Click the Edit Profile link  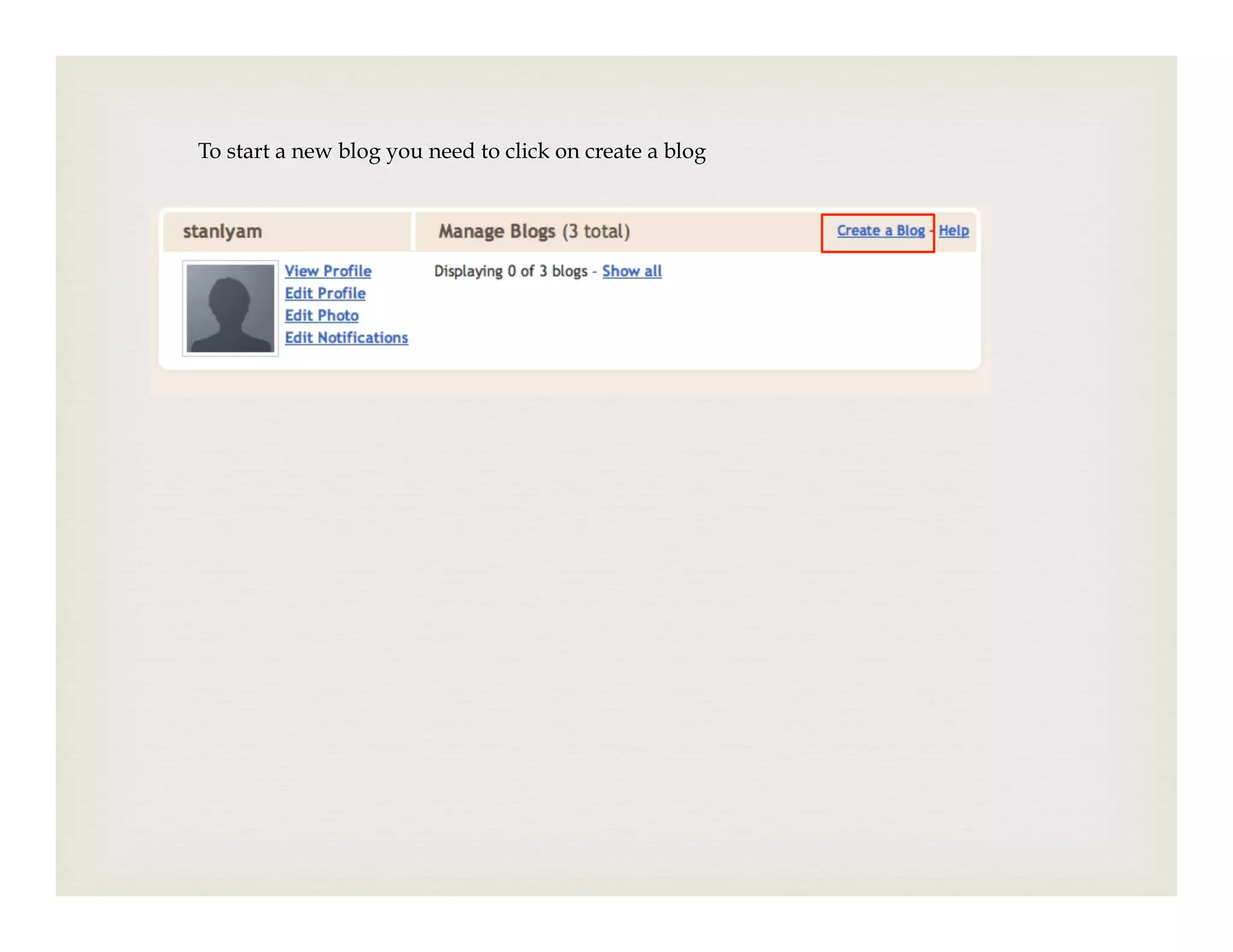(325, 294)
